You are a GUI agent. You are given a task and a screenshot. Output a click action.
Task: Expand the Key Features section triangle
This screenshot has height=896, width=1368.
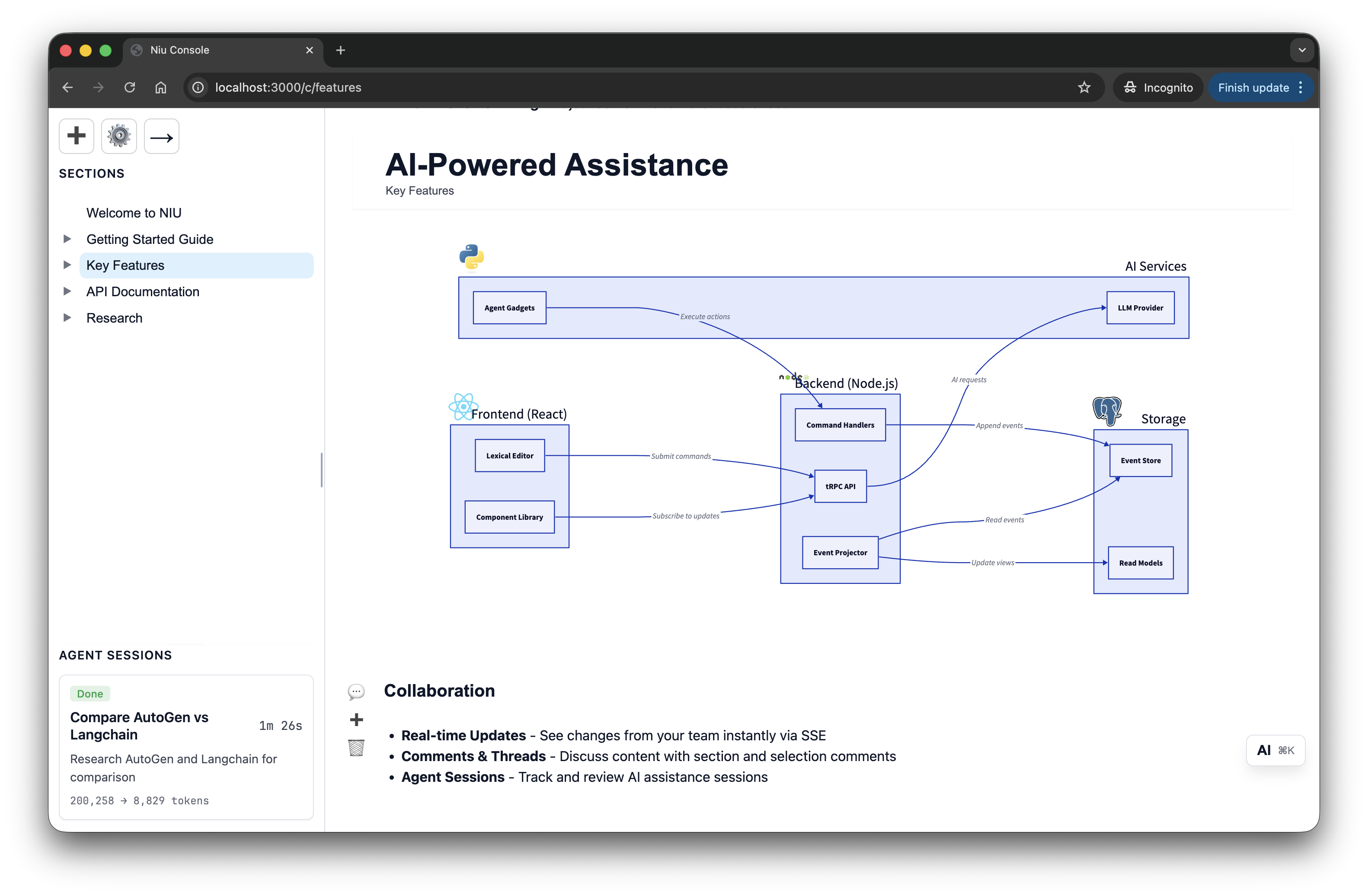pos(67,265)
